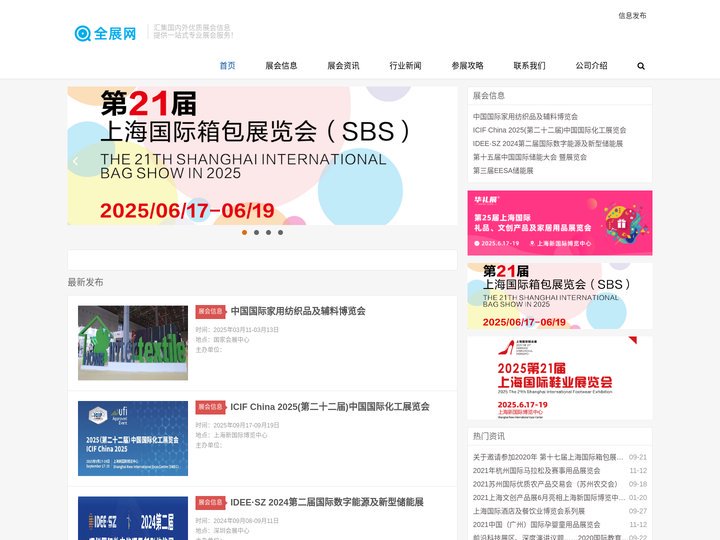This screenshot has height=540, width=720.
Task: Open the 展会资讯 navigation menu item
Action: (343, 66)
